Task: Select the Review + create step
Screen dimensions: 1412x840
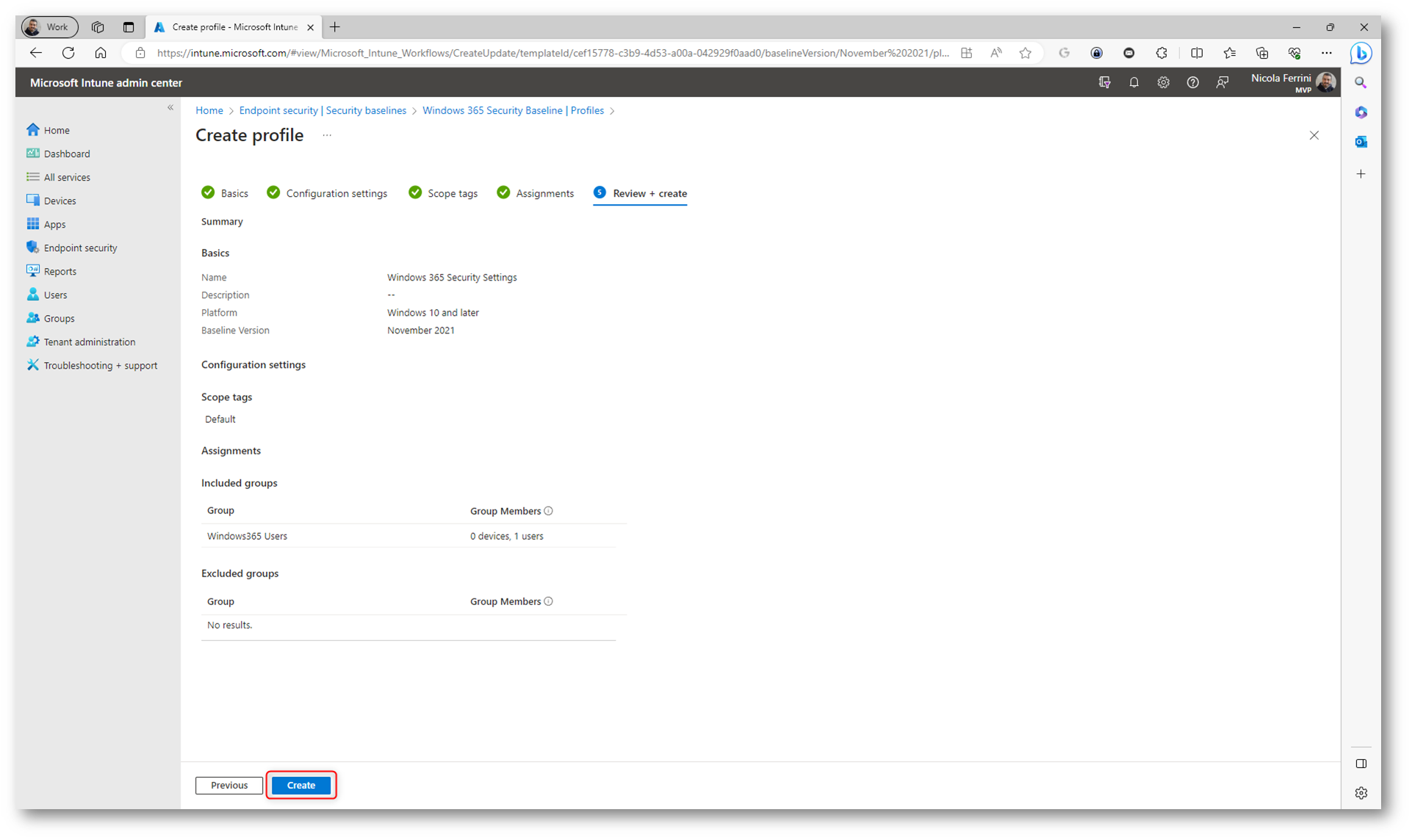Action: tap(640, 193)
